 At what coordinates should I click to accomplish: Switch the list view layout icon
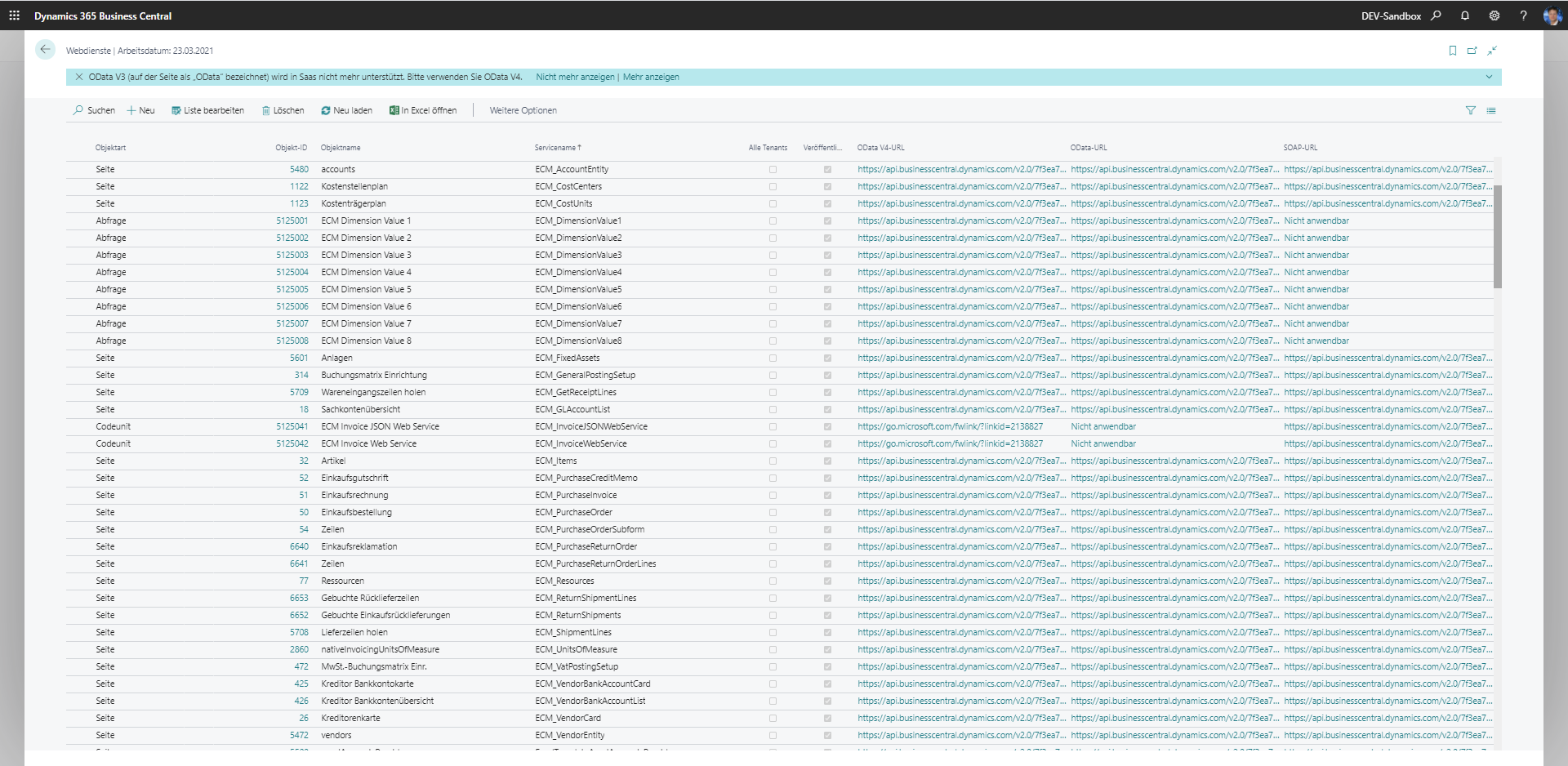pos(1491,110)
